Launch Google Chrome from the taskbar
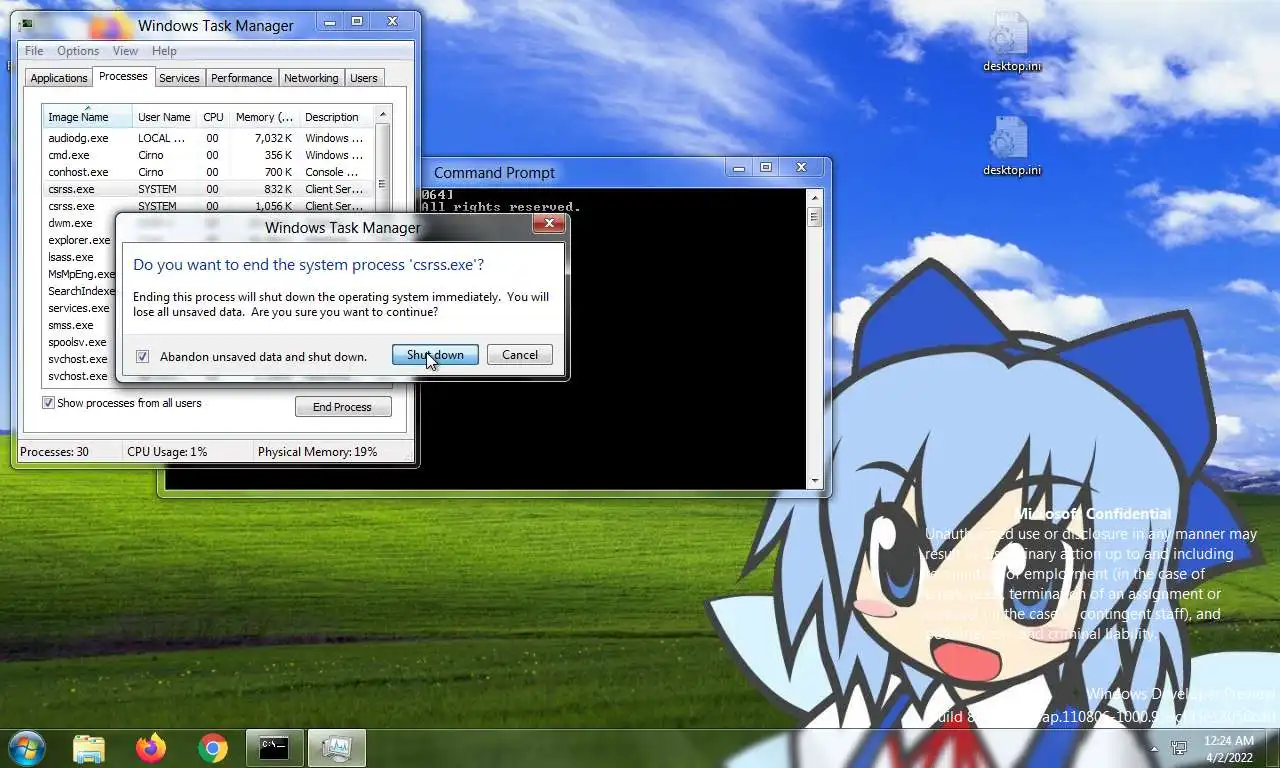 [x=212, y=748]
